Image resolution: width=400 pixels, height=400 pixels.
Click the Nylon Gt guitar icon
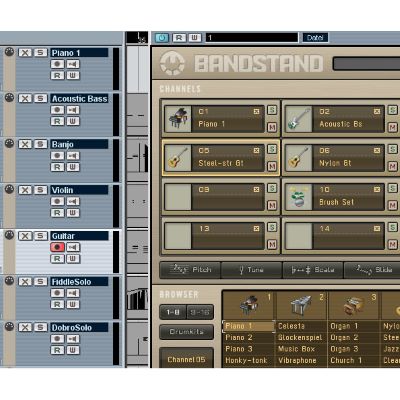click(x=299, y=158)
